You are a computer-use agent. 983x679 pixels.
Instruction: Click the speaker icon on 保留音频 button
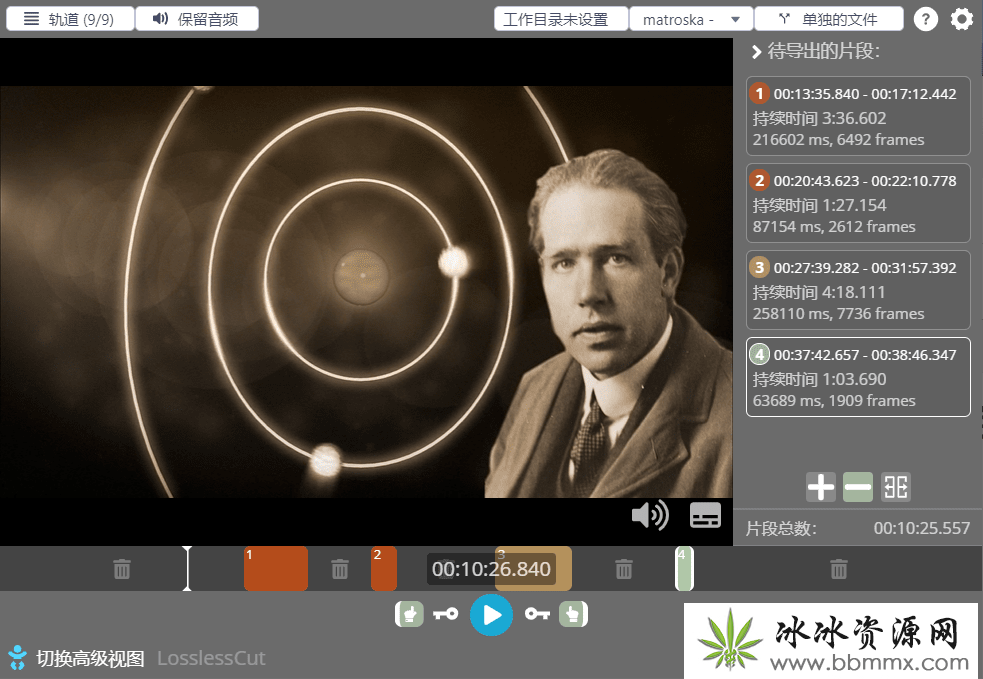160,19
